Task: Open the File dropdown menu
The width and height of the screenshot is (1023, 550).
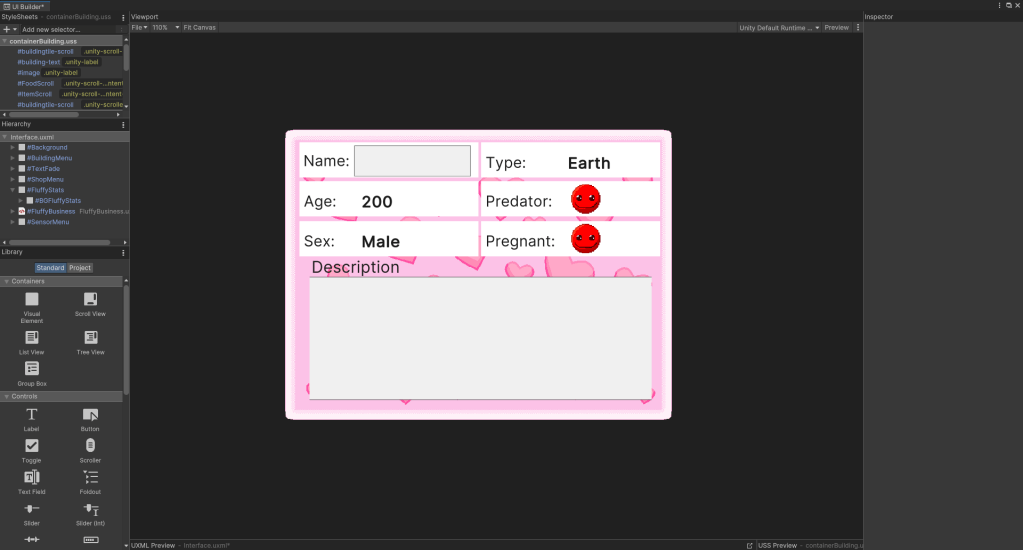Action: 139,27
